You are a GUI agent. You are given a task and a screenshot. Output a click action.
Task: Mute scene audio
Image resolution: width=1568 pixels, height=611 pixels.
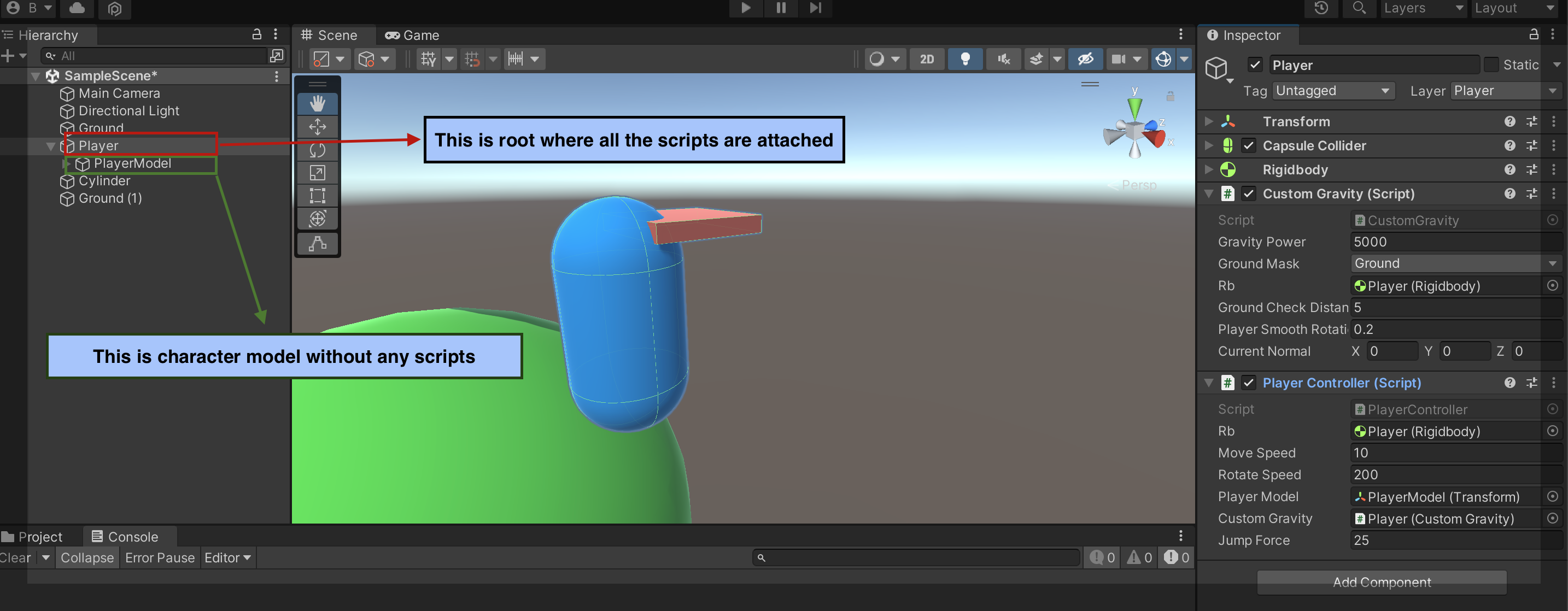pyautogui.click(x=1003, y=59)
